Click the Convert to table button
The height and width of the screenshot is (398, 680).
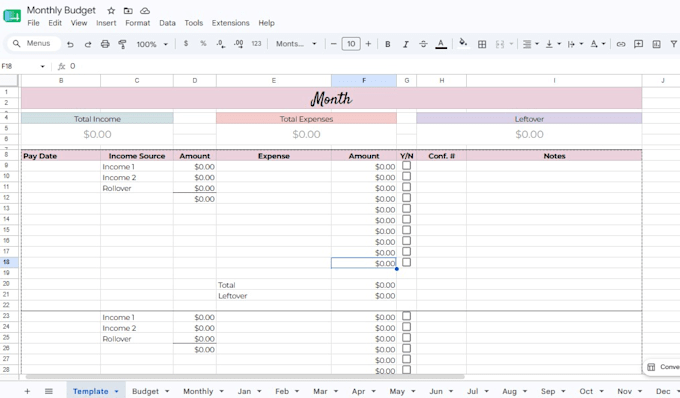click(662, 367)
